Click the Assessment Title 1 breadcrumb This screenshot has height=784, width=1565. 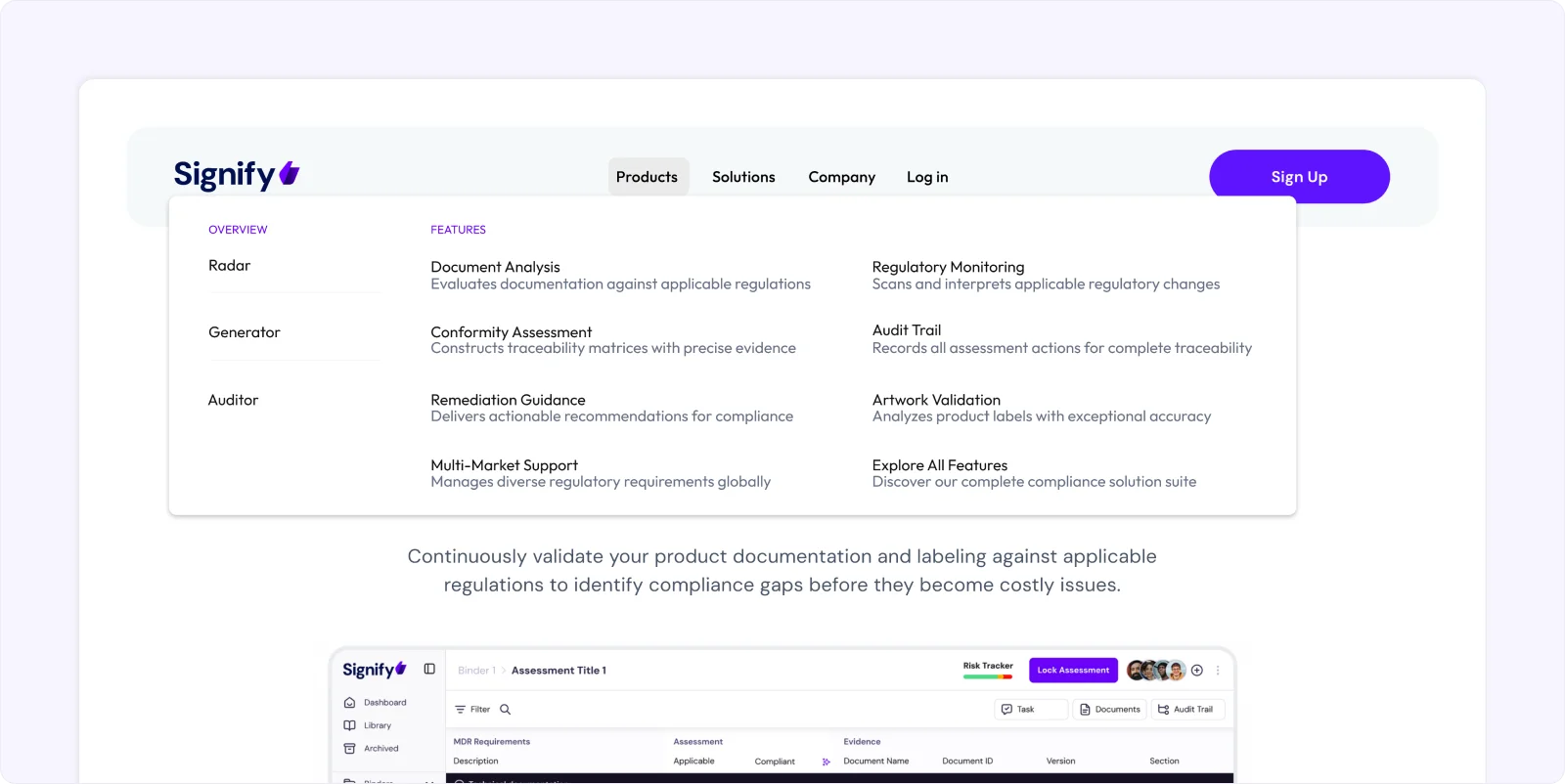click(559, 671)
